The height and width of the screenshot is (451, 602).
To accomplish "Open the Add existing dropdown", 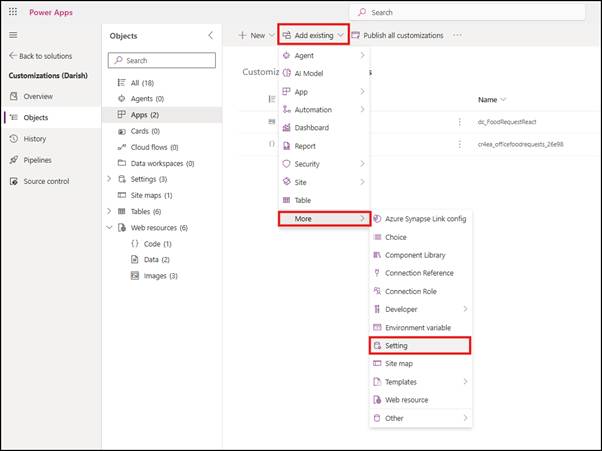I will point(313,35).
